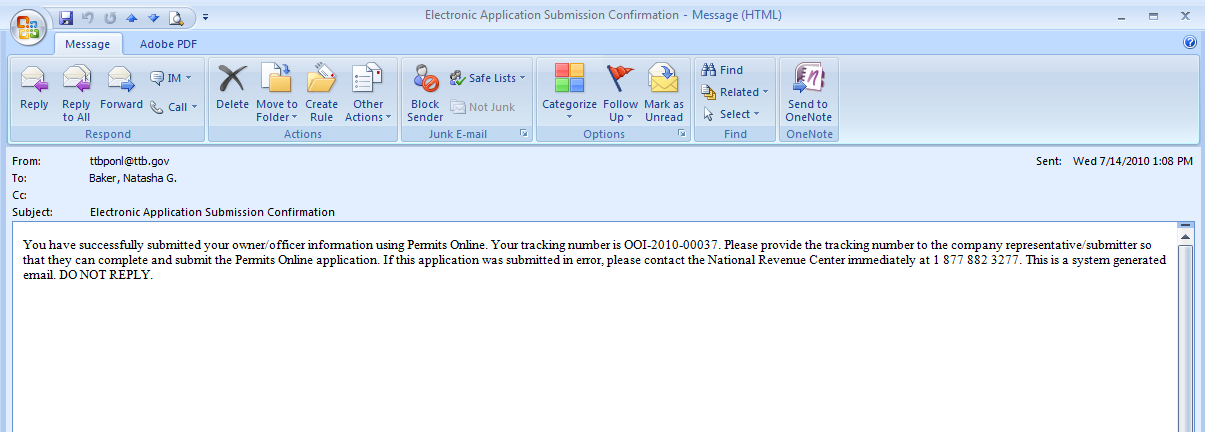1205x432 pixels.
Task: Open Safe Lists dropdown
Action: click(488, 78)
